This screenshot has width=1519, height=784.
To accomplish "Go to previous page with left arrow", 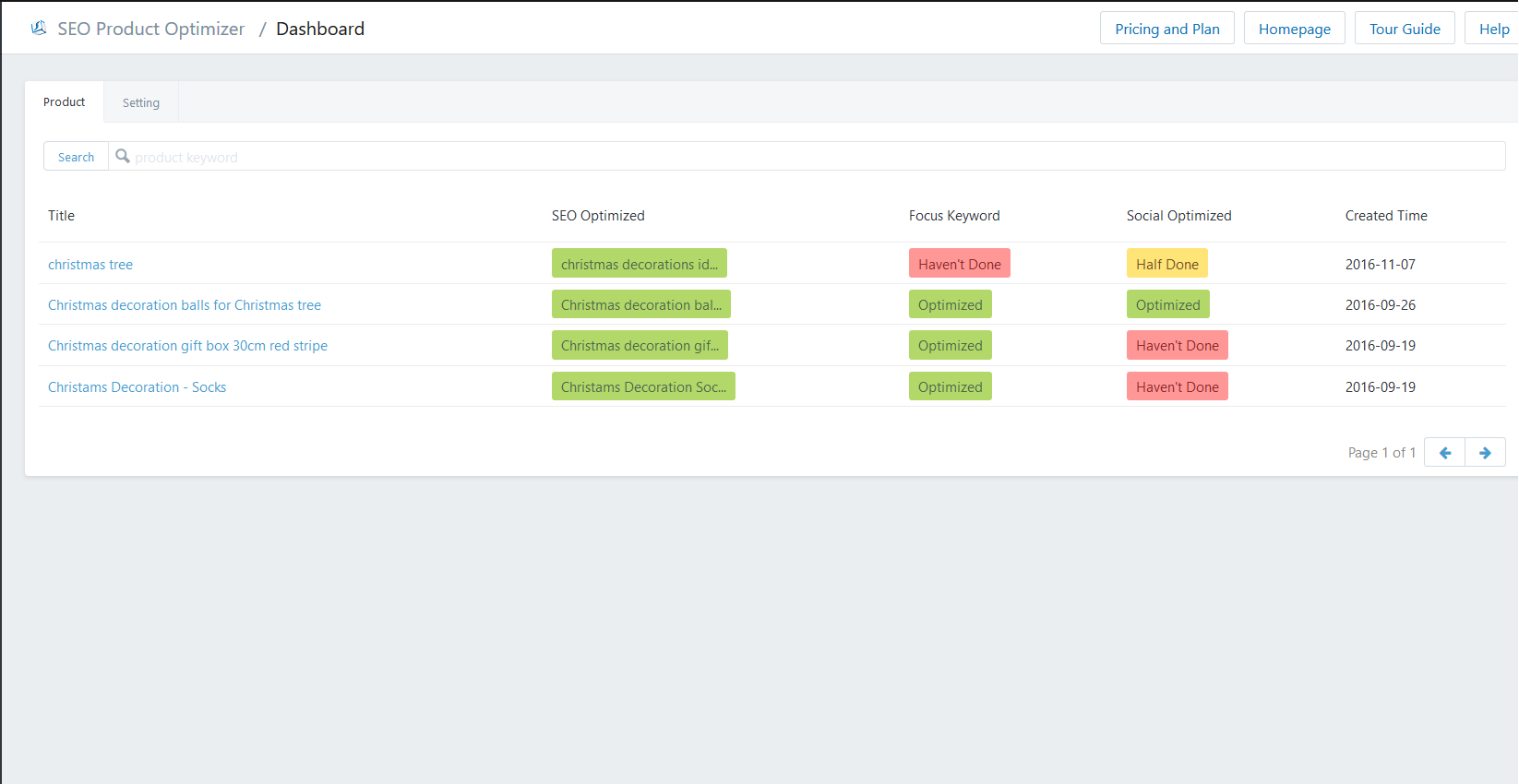I will click(1444, 453).
